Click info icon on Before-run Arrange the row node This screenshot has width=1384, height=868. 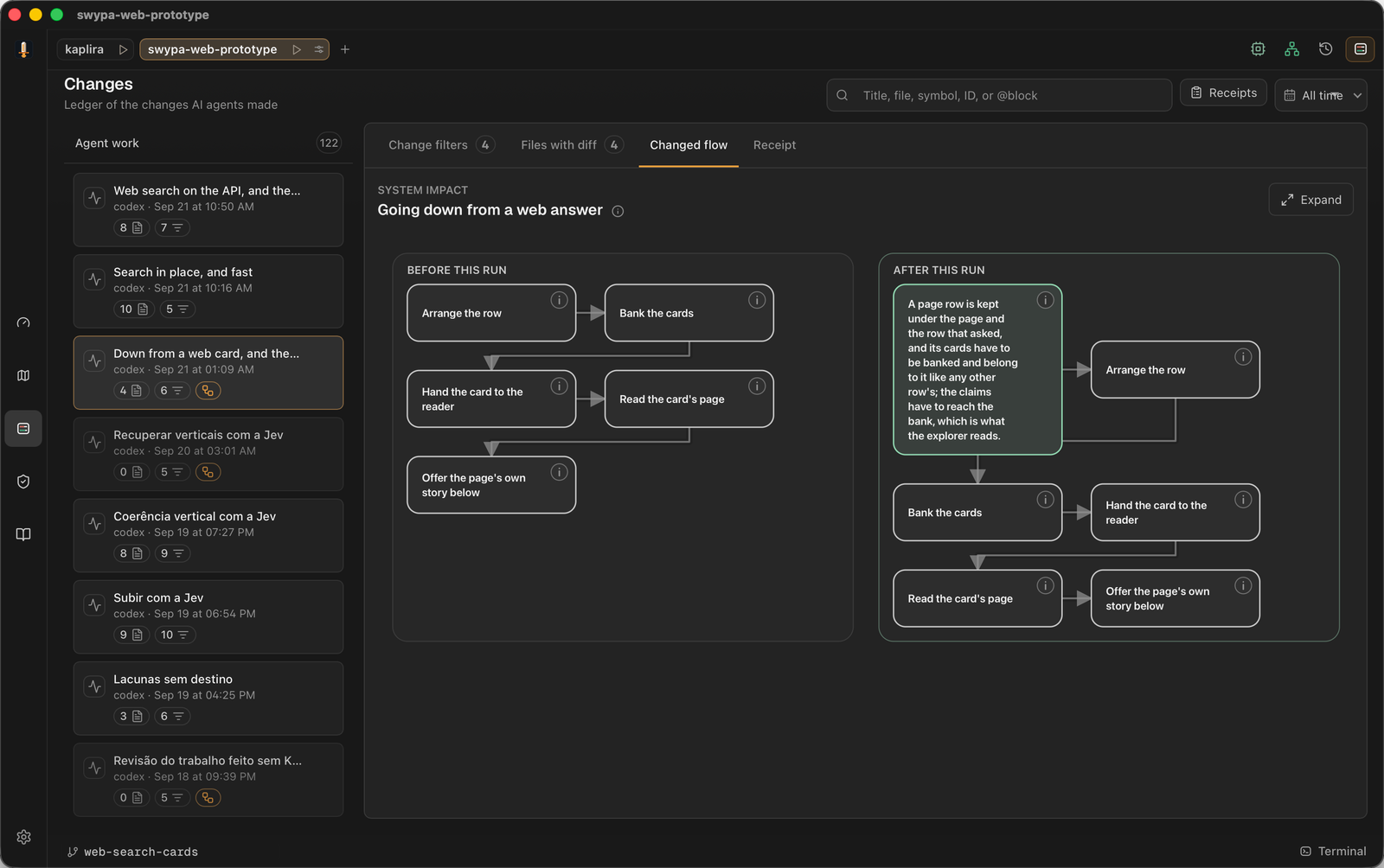click(x=559, y=300)
